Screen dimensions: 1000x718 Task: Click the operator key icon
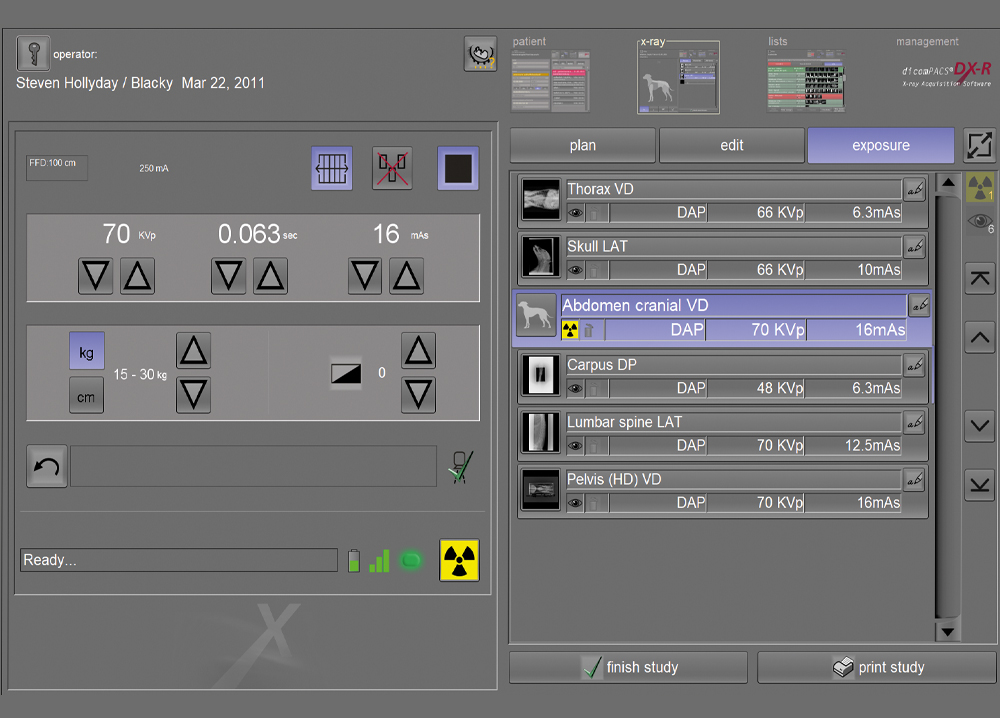click(x=33, y=53)
